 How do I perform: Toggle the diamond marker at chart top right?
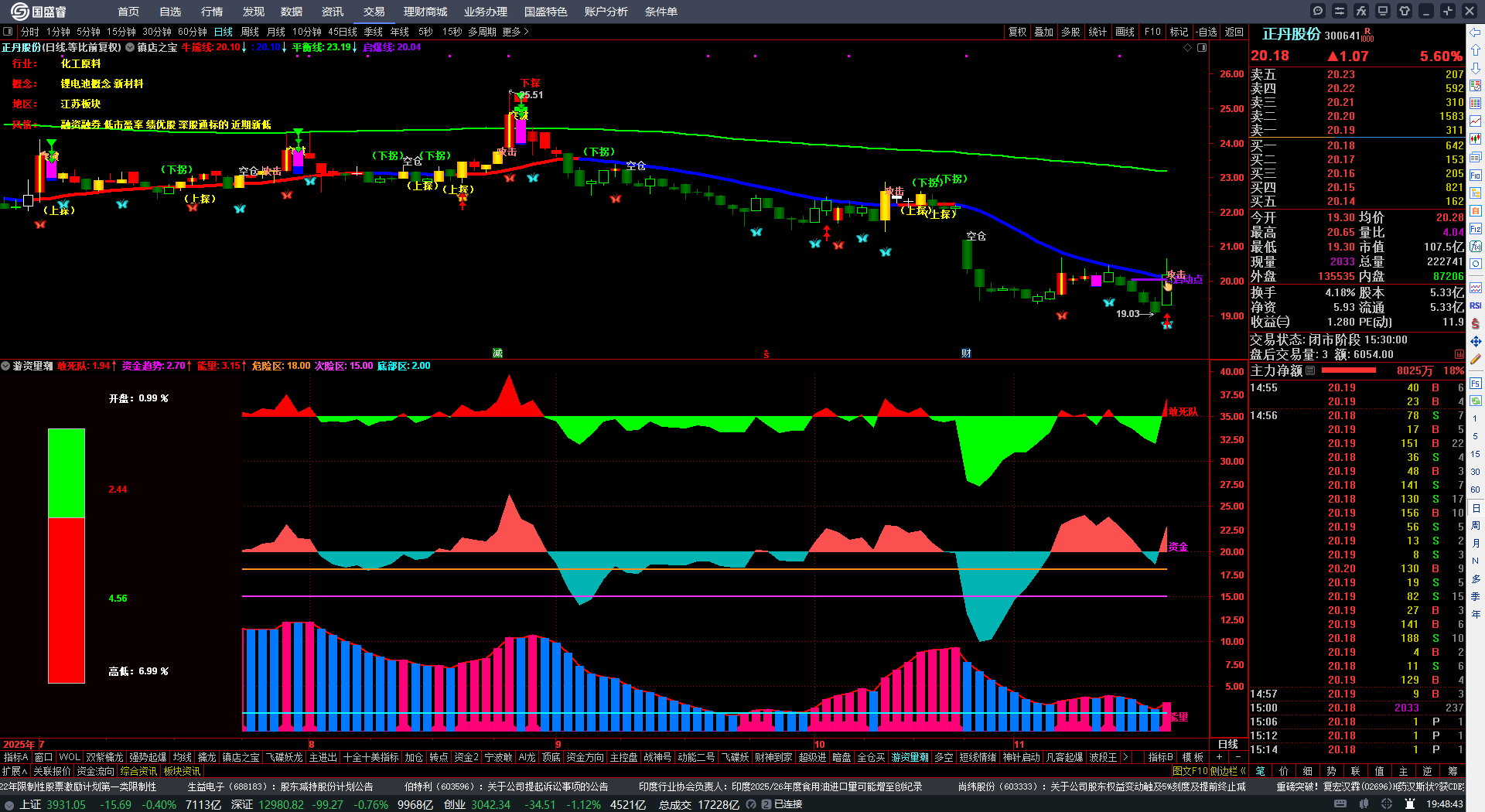(1188, 48)
